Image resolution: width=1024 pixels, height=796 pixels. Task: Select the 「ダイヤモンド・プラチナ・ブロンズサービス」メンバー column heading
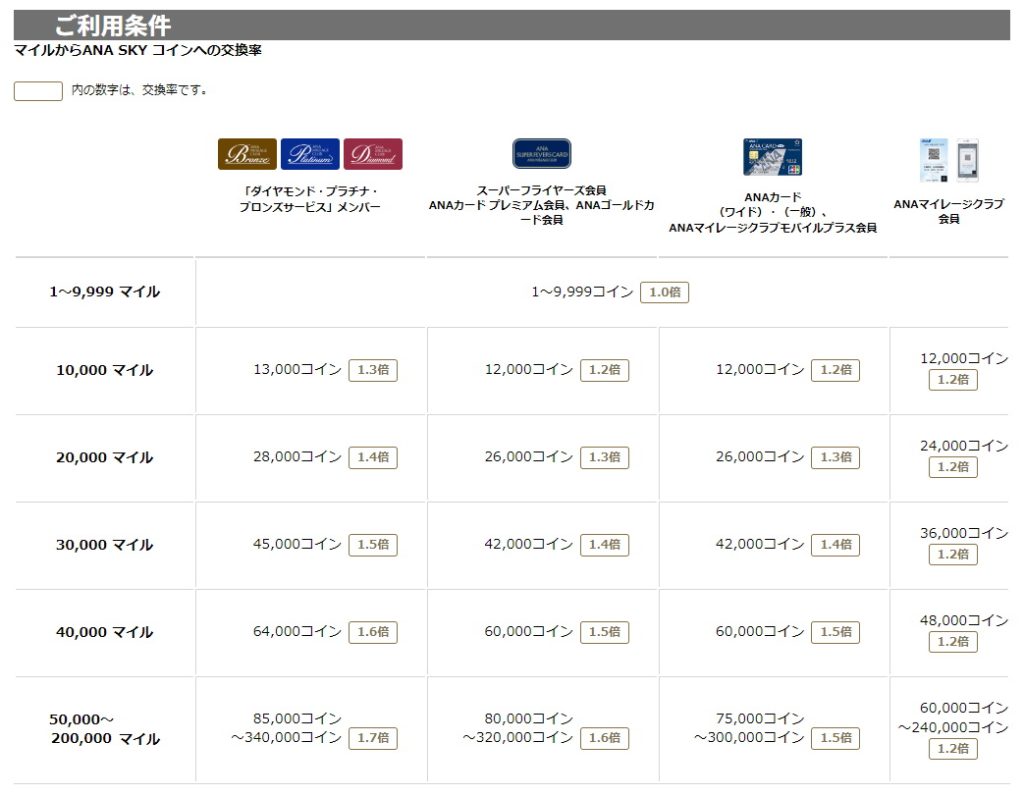[310, 199]
